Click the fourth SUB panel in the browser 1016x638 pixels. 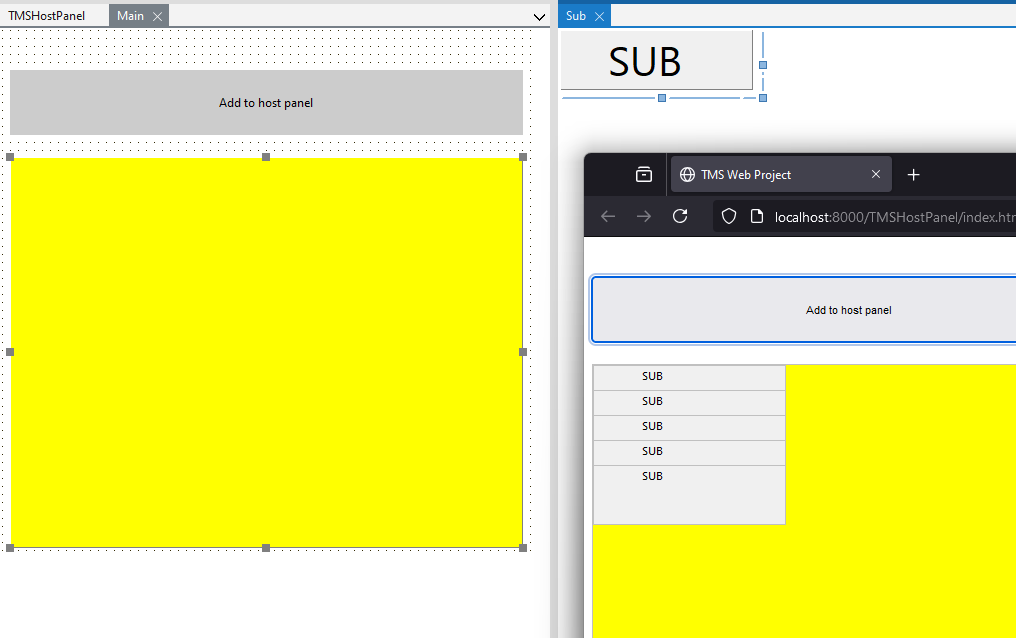point(689,453)
